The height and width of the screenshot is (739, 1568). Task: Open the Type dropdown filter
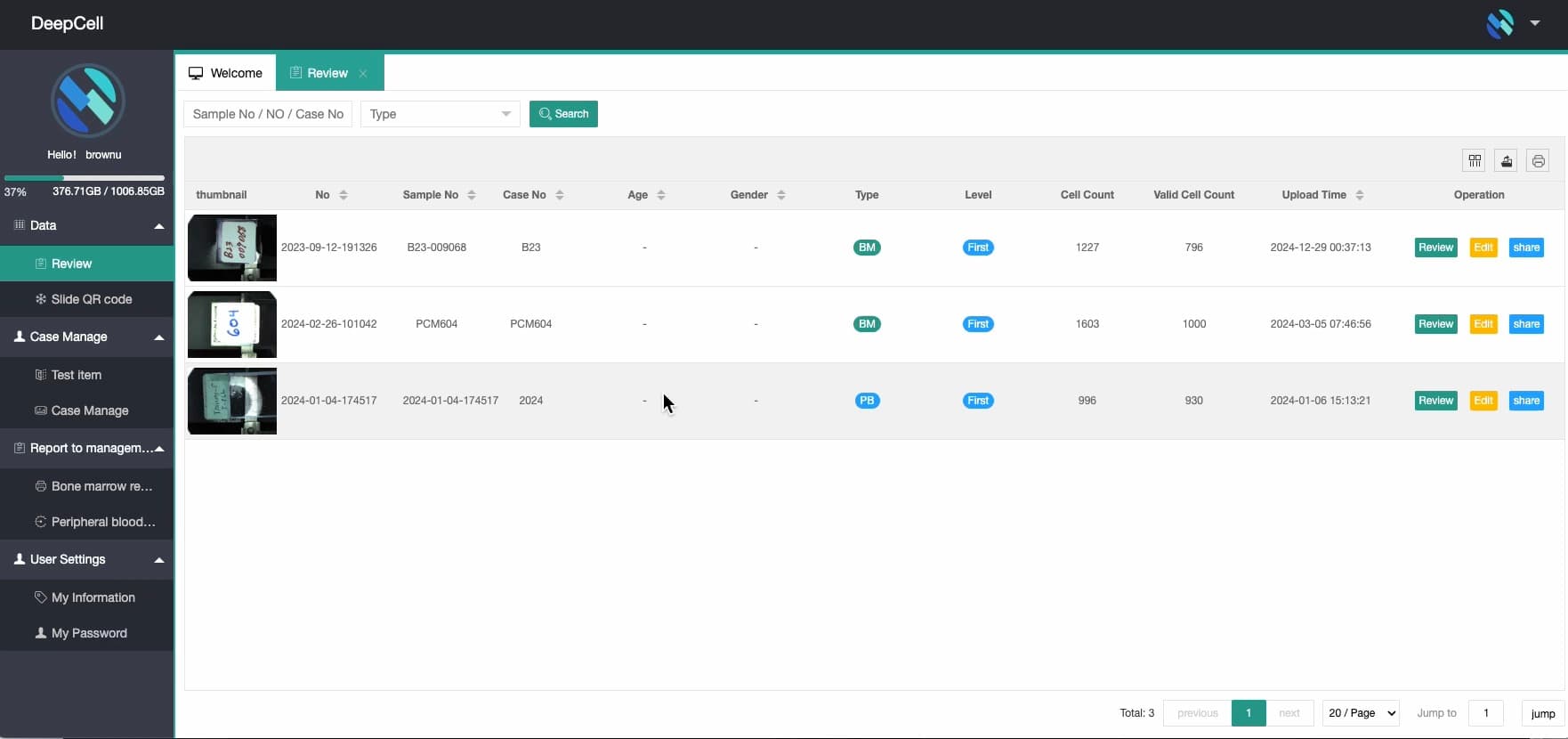click(440, 114)
